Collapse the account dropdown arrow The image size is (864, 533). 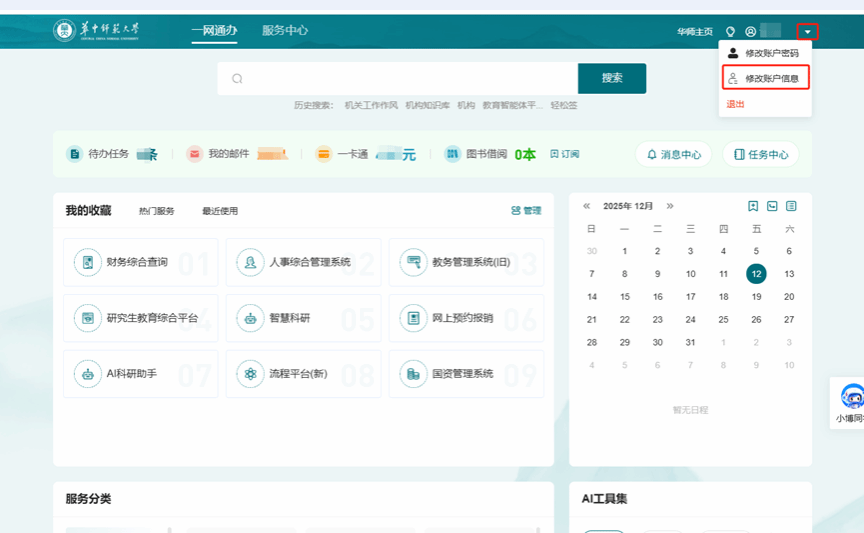coord(808,32)
